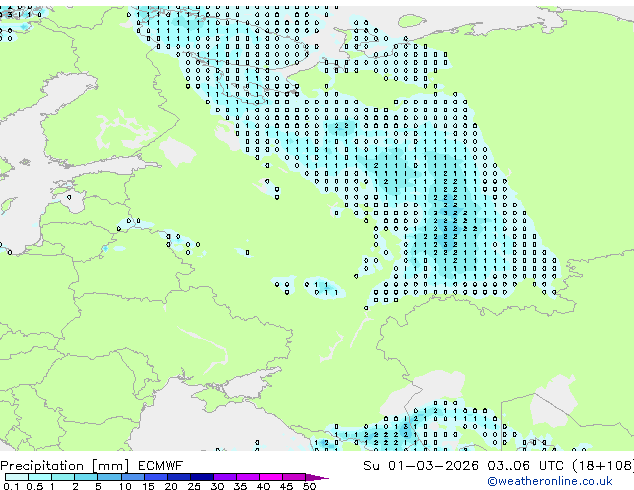Click the date text 'Su 01-03-2026'
The height and width of the screenshot is (490, 634).
(421, 466)
